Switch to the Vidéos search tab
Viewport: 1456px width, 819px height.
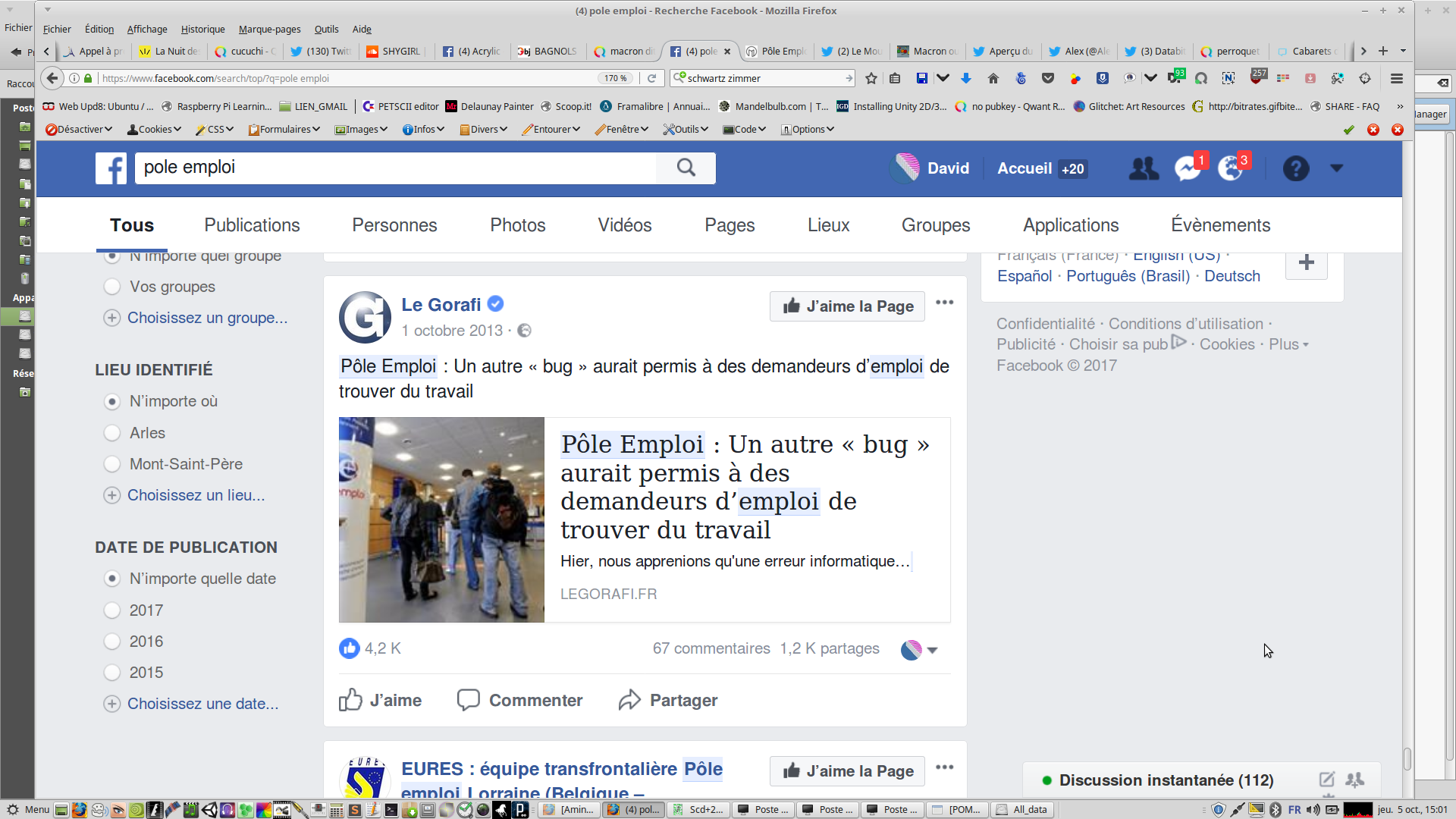coord(624,225)
